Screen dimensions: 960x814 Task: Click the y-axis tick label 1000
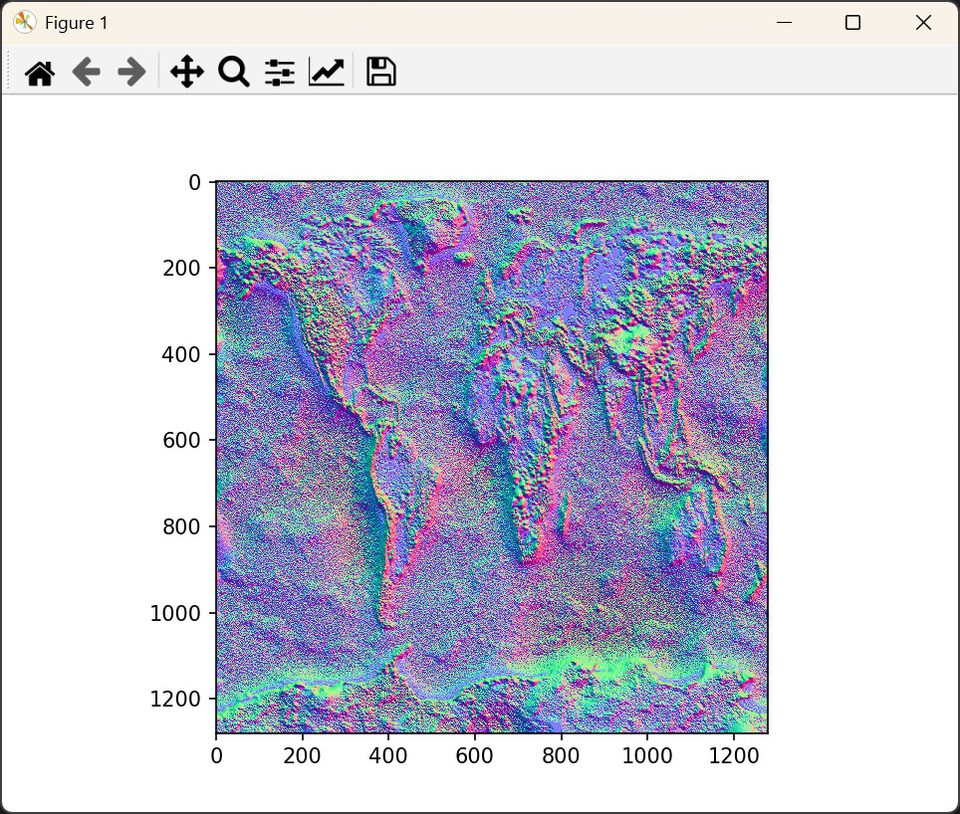pos(175,613)
